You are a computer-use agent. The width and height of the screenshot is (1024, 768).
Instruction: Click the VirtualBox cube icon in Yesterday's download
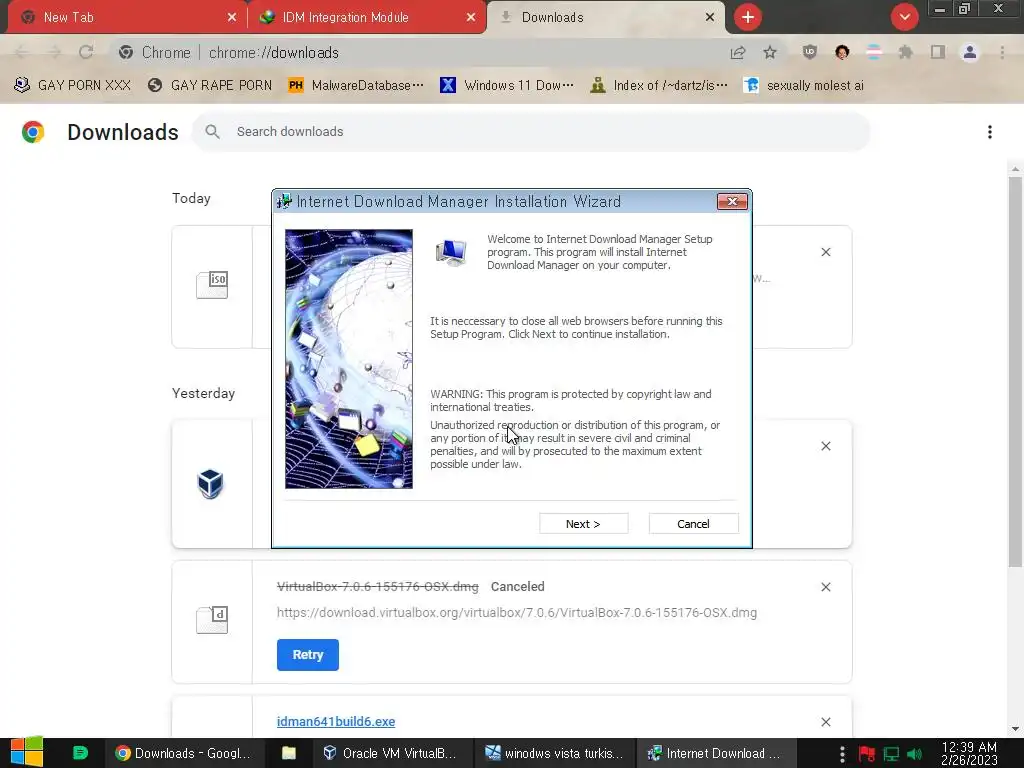210,484
